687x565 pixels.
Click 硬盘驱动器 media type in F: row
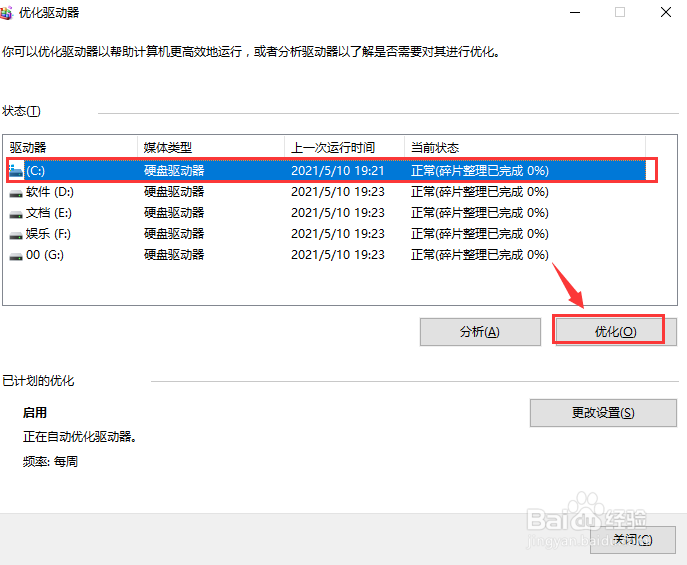pos(174,233)
